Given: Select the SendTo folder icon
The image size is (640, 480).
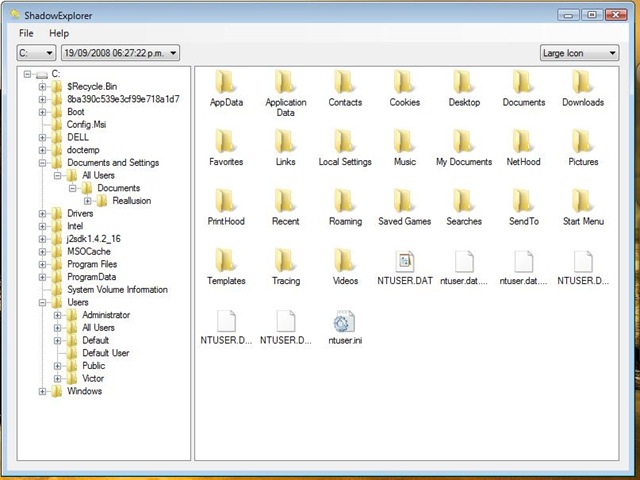Looking at the screenshot, I should click(523, 201).
